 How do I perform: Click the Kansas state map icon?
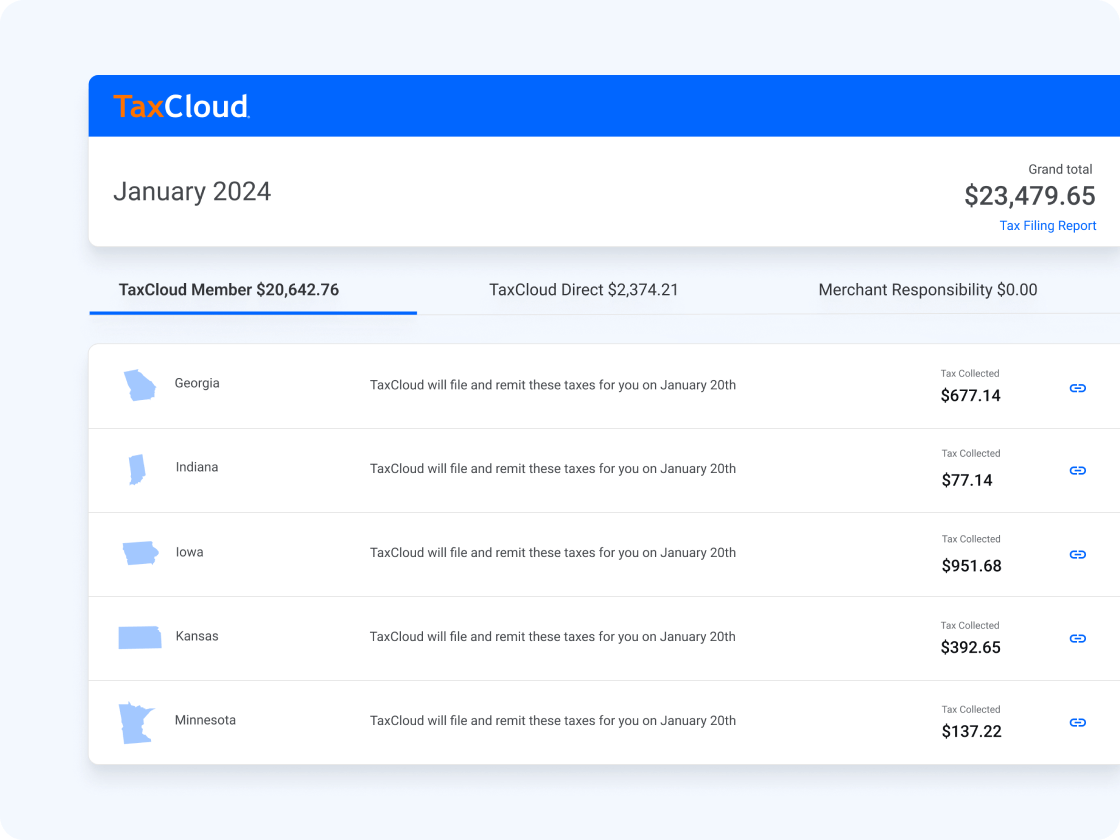139,636
